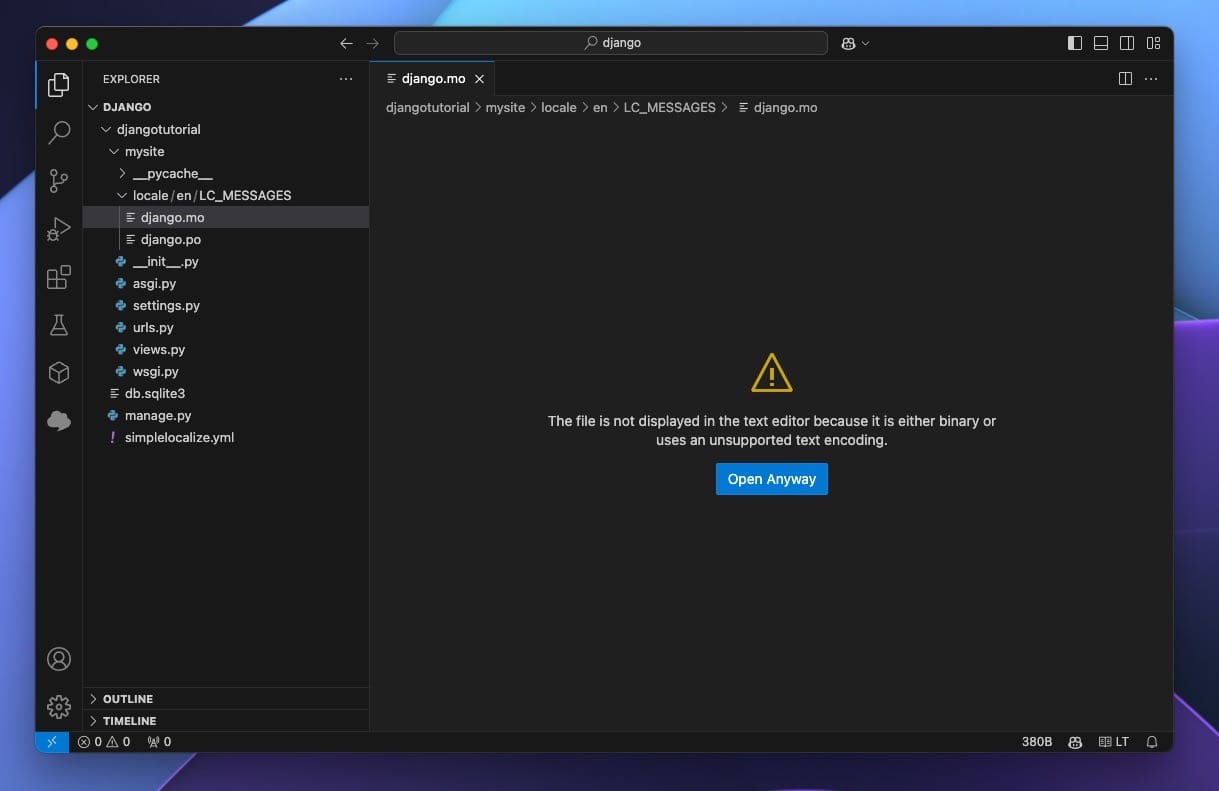Viewport: 1219px width, 791px height.
Task: Toggle the secondary side bar
Action: [x=1127, y=43]
